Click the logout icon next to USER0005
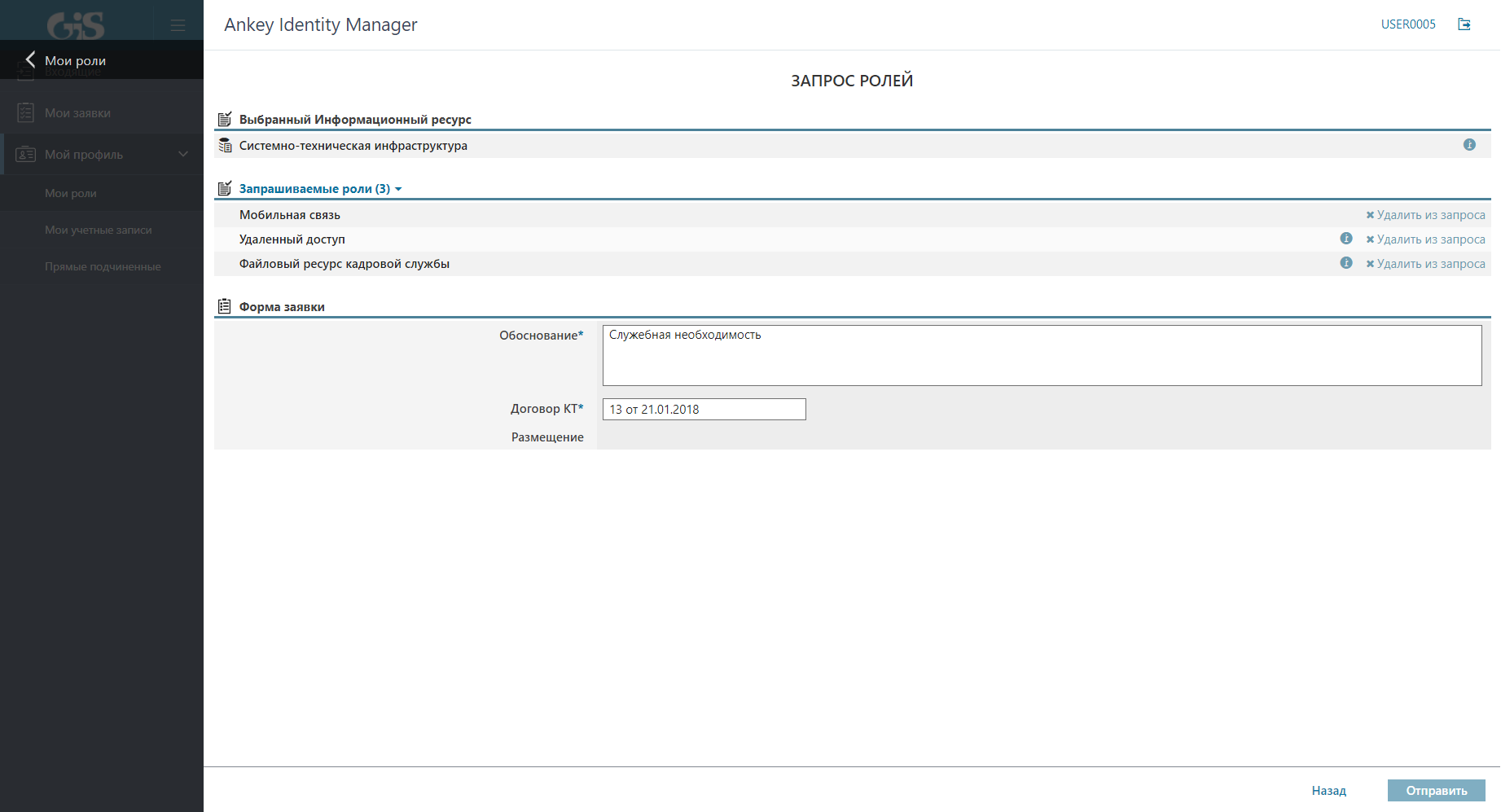This screenshot has width=1501, height=812. 1464,24
